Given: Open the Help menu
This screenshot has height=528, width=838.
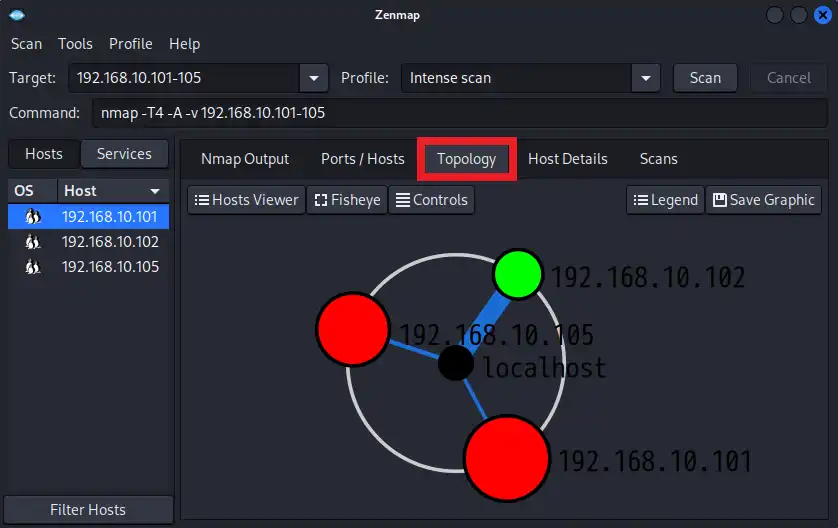Looking at the screenshot, I should point(185,44).
